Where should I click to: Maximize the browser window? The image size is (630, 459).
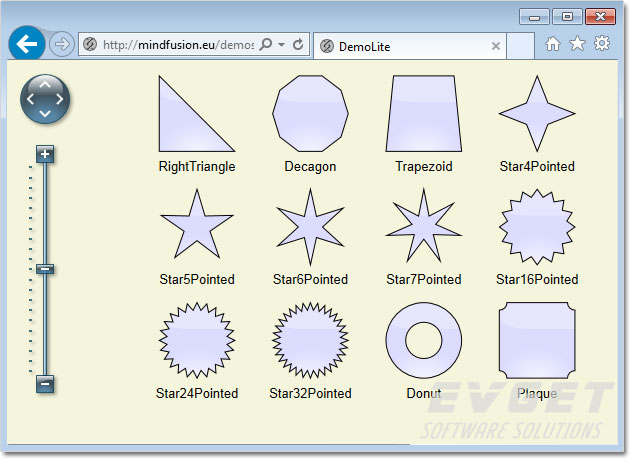tap(567, 17)
